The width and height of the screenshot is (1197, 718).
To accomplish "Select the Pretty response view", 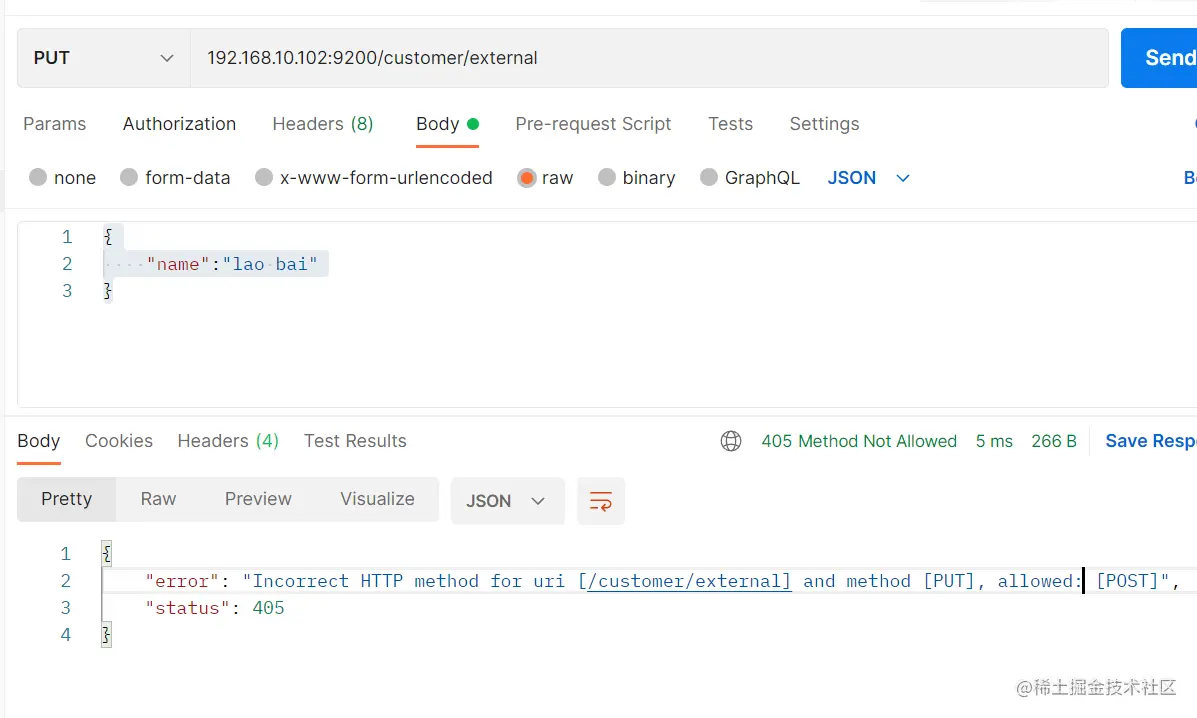I will coord(66,499).
